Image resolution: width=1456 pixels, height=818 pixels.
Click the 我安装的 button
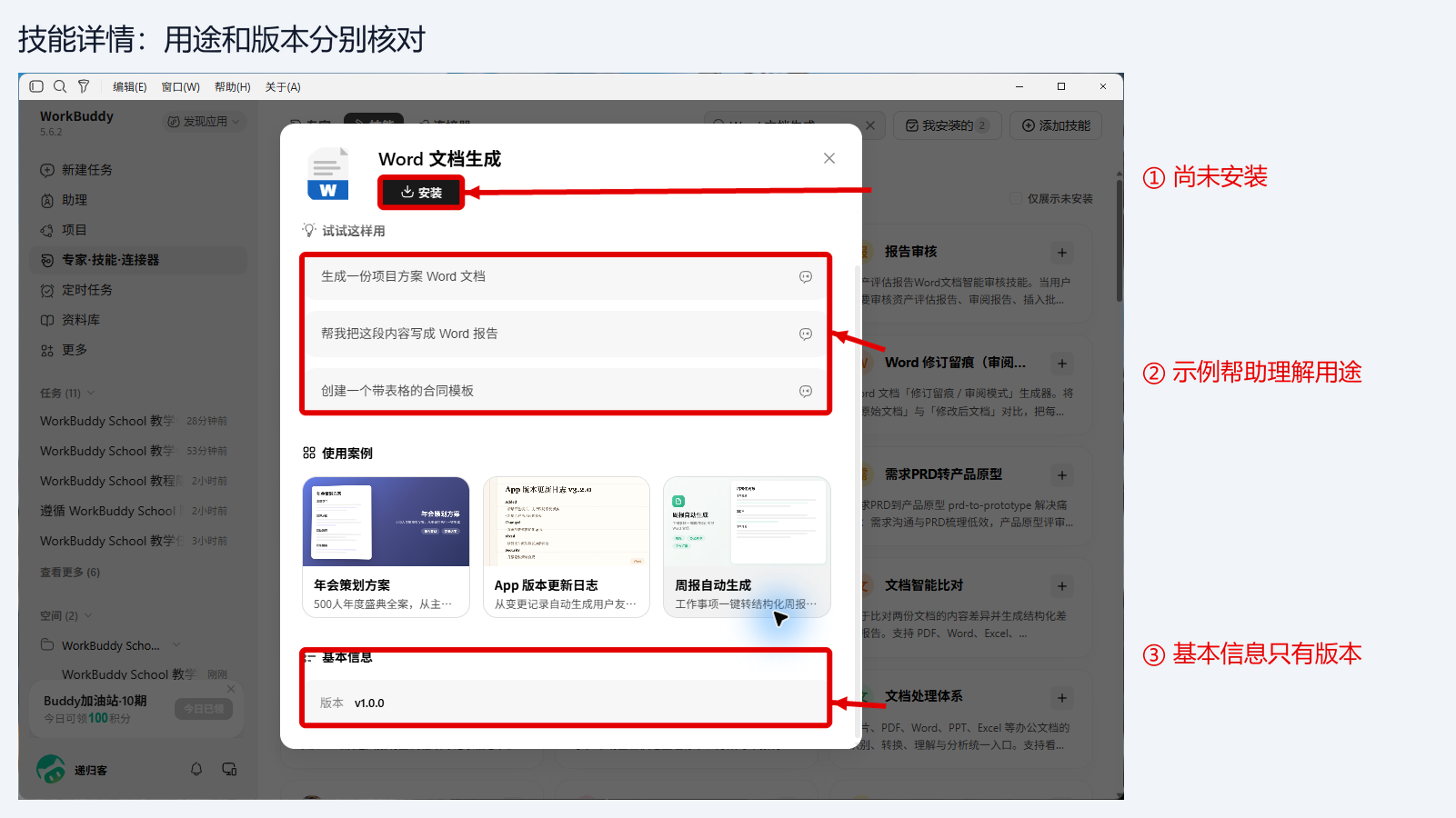948,125
